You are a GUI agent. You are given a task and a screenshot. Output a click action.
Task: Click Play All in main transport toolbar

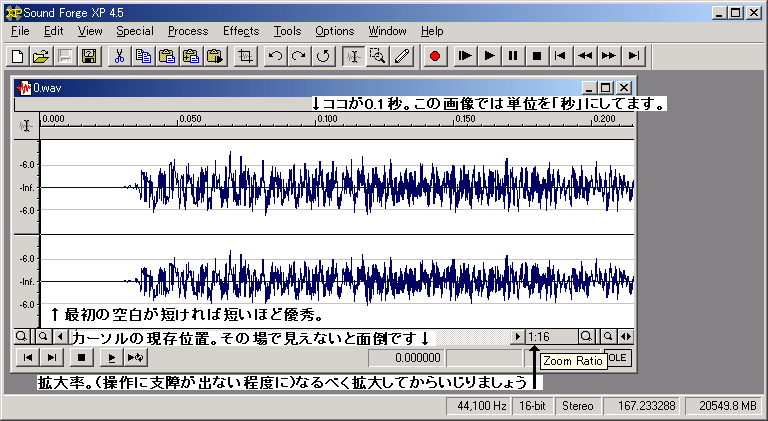tap(465, 56)
